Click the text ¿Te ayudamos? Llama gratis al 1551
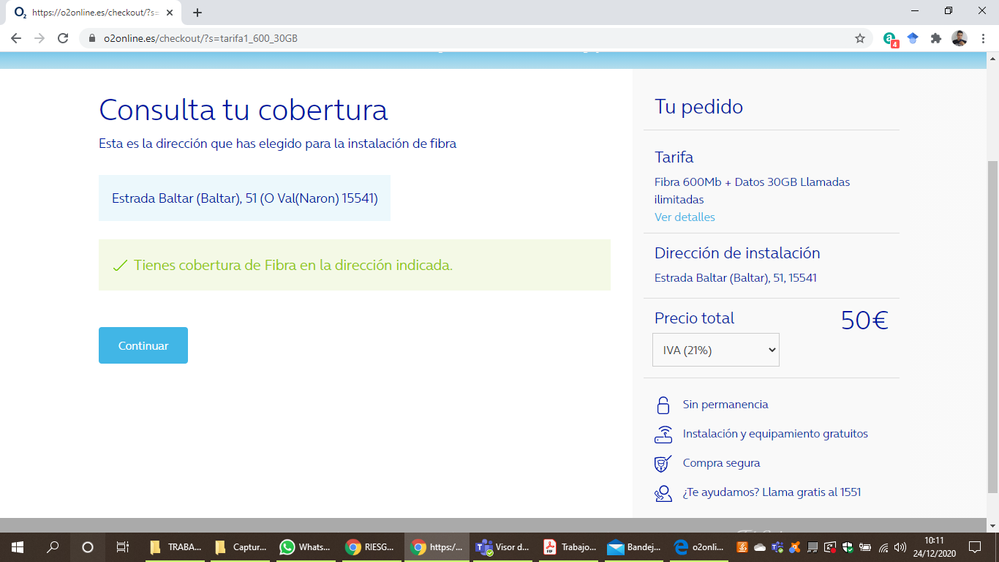999x562 pixels. point(772,492)
